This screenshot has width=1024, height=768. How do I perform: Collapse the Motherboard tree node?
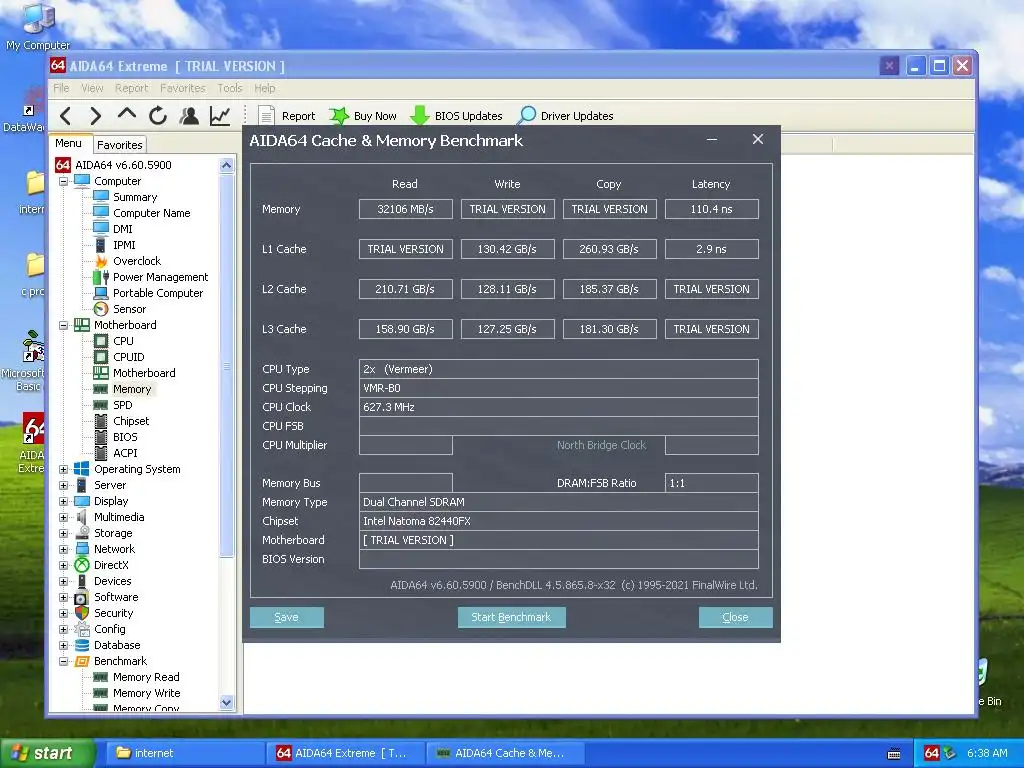click(63, 325)
